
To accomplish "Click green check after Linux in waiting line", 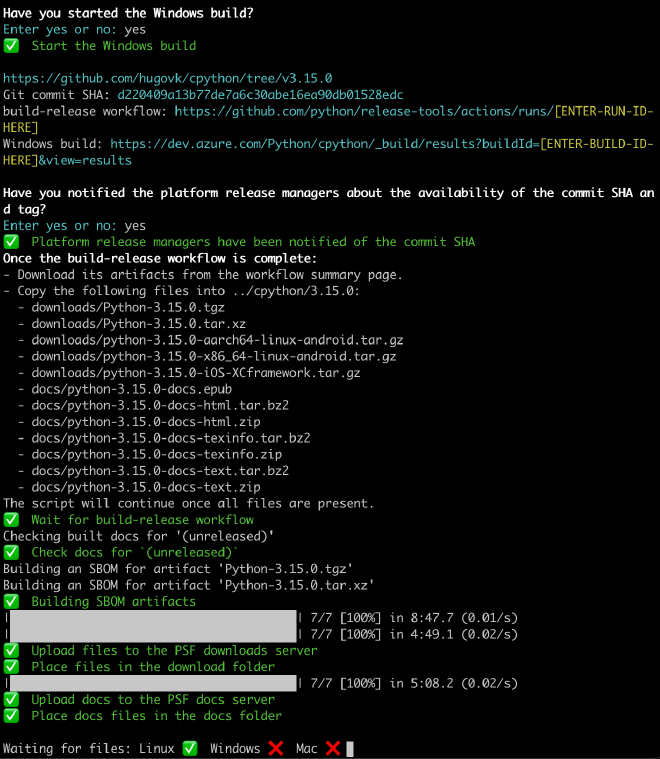I will point(190,748).
